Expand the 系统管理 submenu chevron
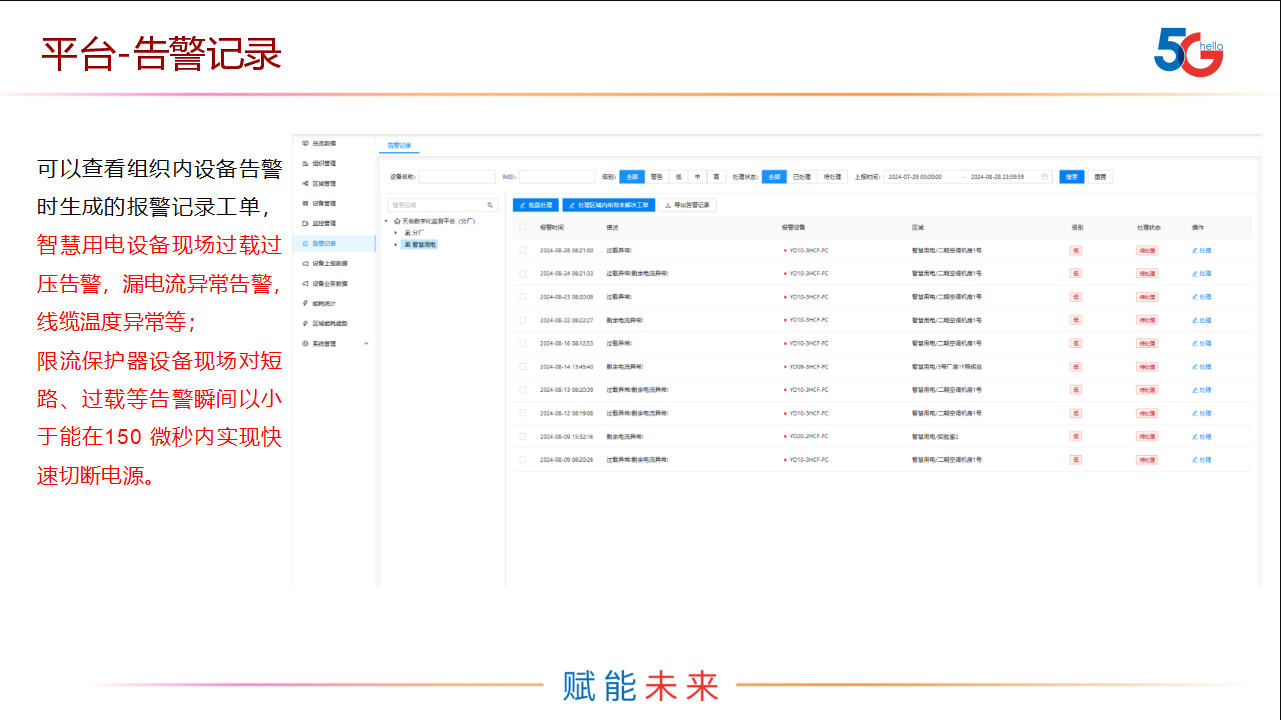The height and width of the screenshot is (720, 1281). tap(366, 343)
